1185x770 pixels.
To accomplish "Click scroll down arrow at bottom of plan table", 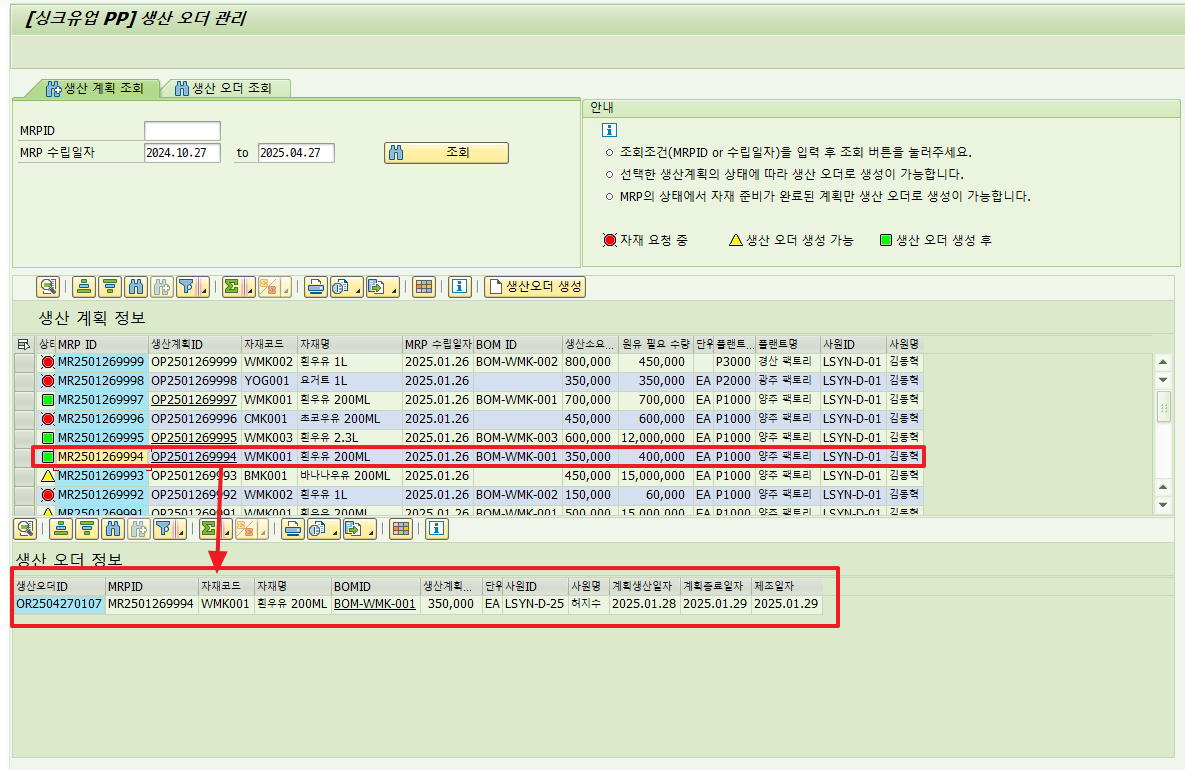I will pos(1163,505).
